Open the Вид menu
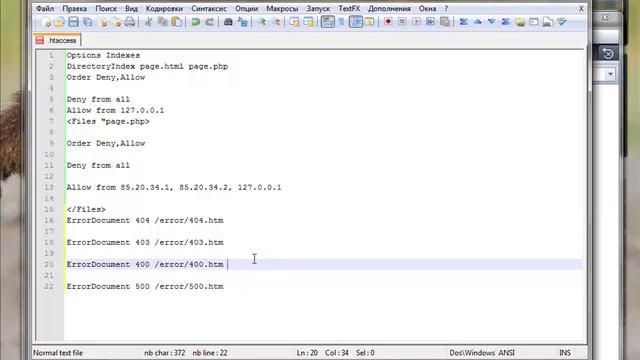Screen dimensions: 640x360 point(131,8)
